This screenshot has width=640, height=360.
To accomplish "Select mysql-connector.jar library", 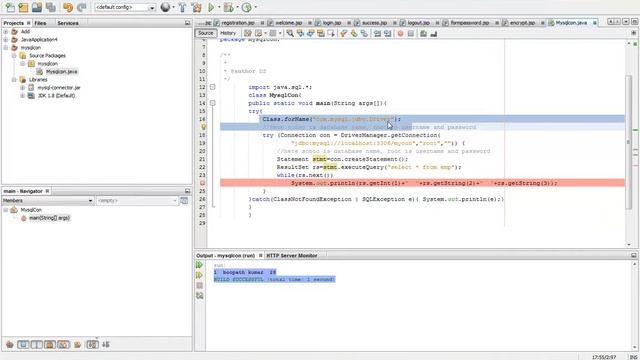I will (59, 87).
